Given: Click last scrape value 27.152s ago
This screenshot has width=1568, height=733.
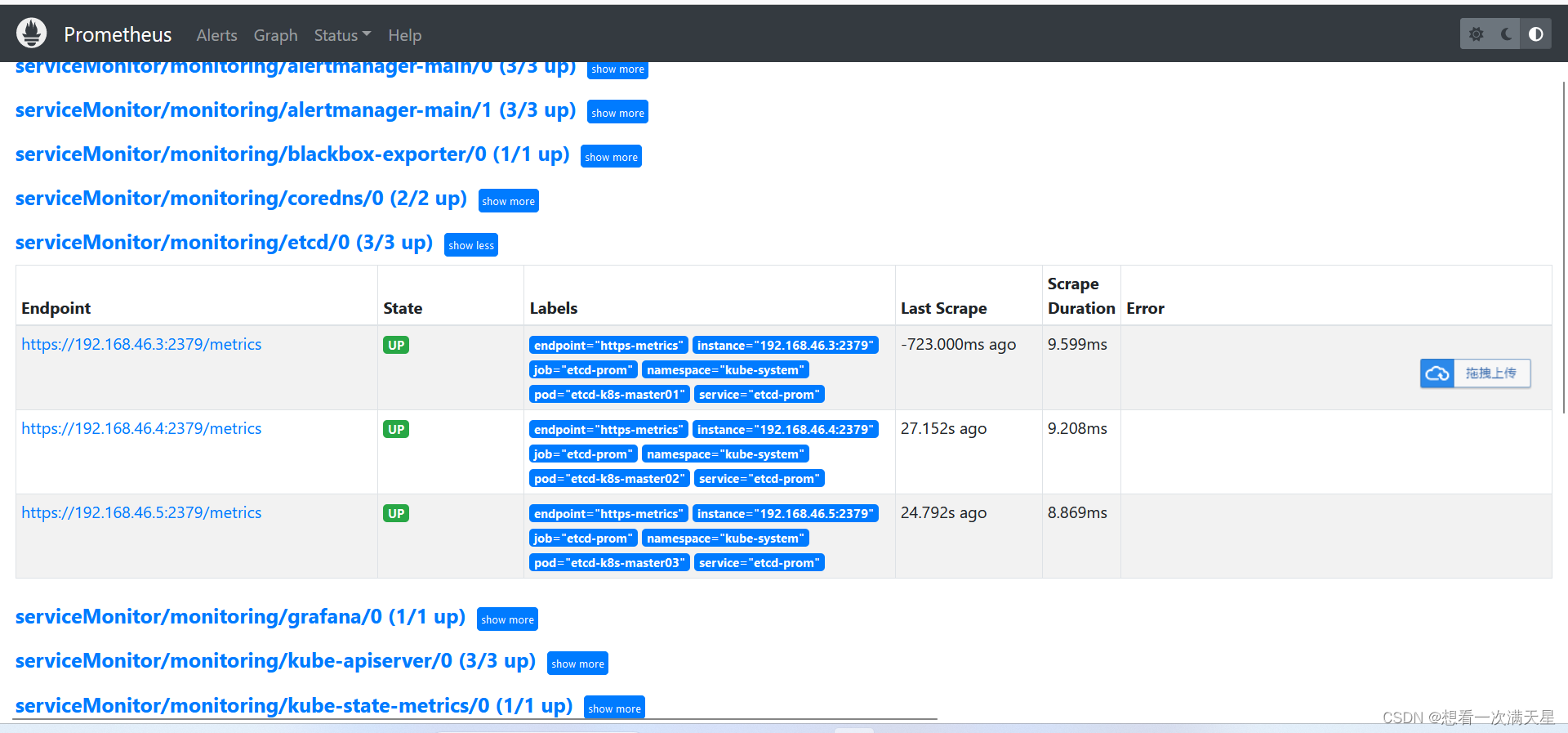Looking at the screenshot, I should [x=943, y=428].
